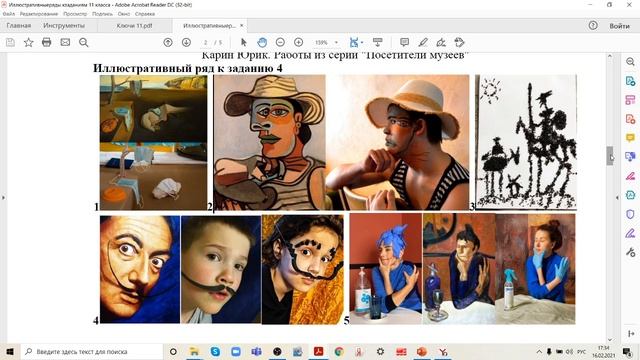Close the Иллюстративные document tab
This screenshot has height=360, width=640.
point(242,25)
